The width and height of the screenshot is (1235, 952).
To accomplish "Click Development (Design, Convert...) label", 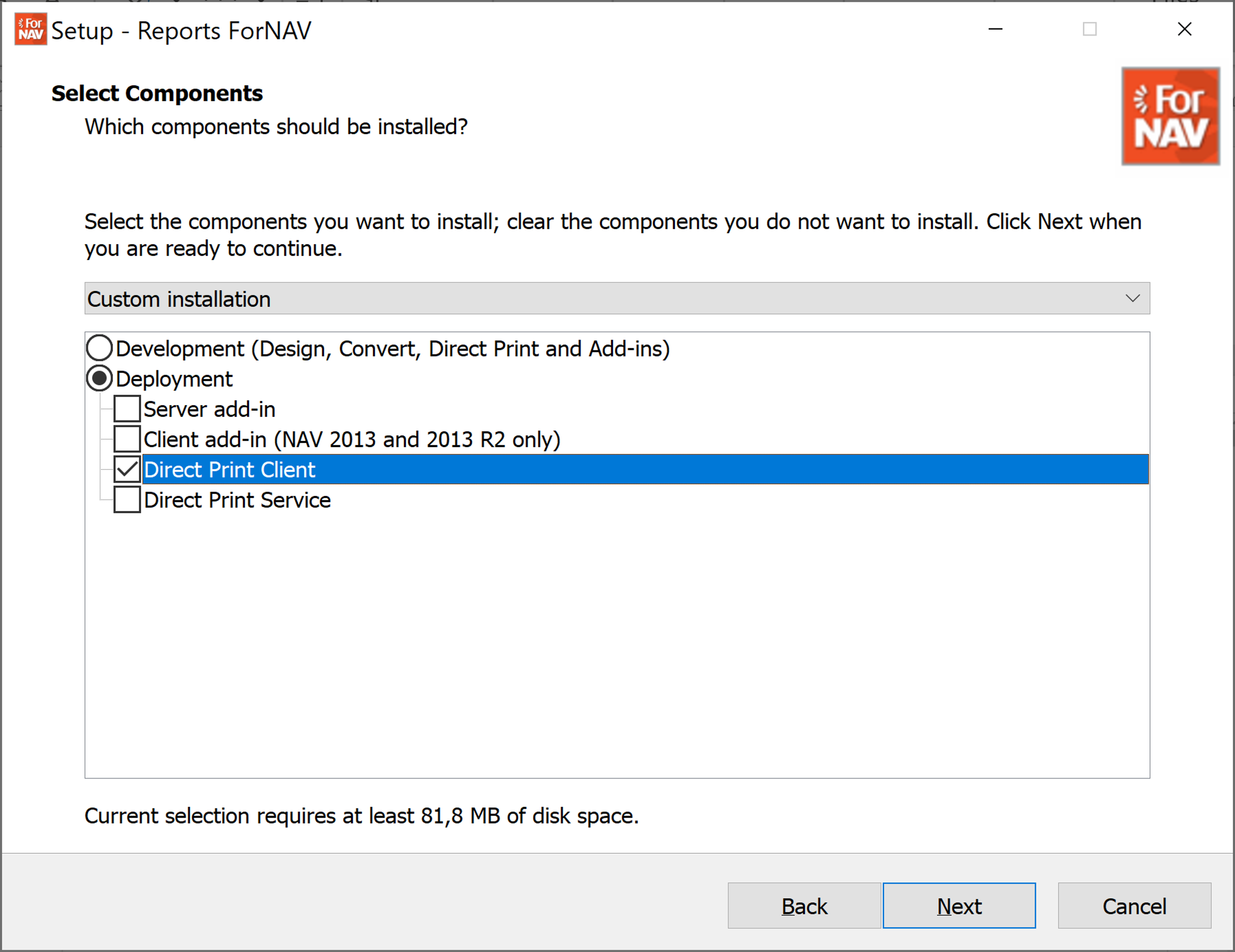I will (x=392, y=349).
